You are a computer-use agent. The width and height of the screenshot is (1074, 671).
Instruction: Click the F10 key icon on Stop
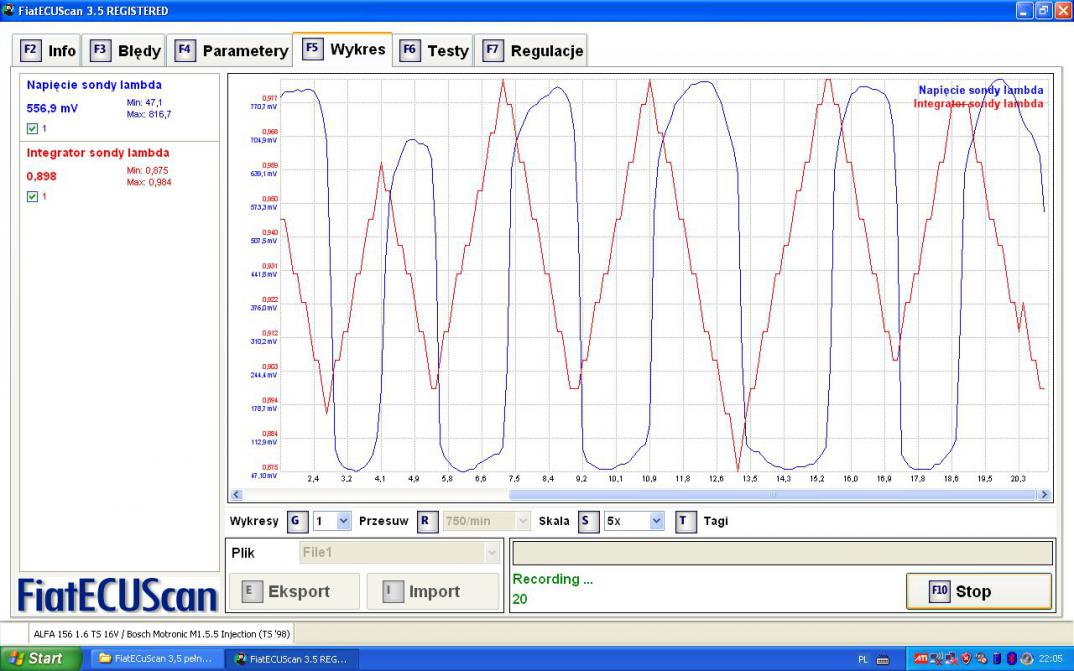[x=938, y=591]
